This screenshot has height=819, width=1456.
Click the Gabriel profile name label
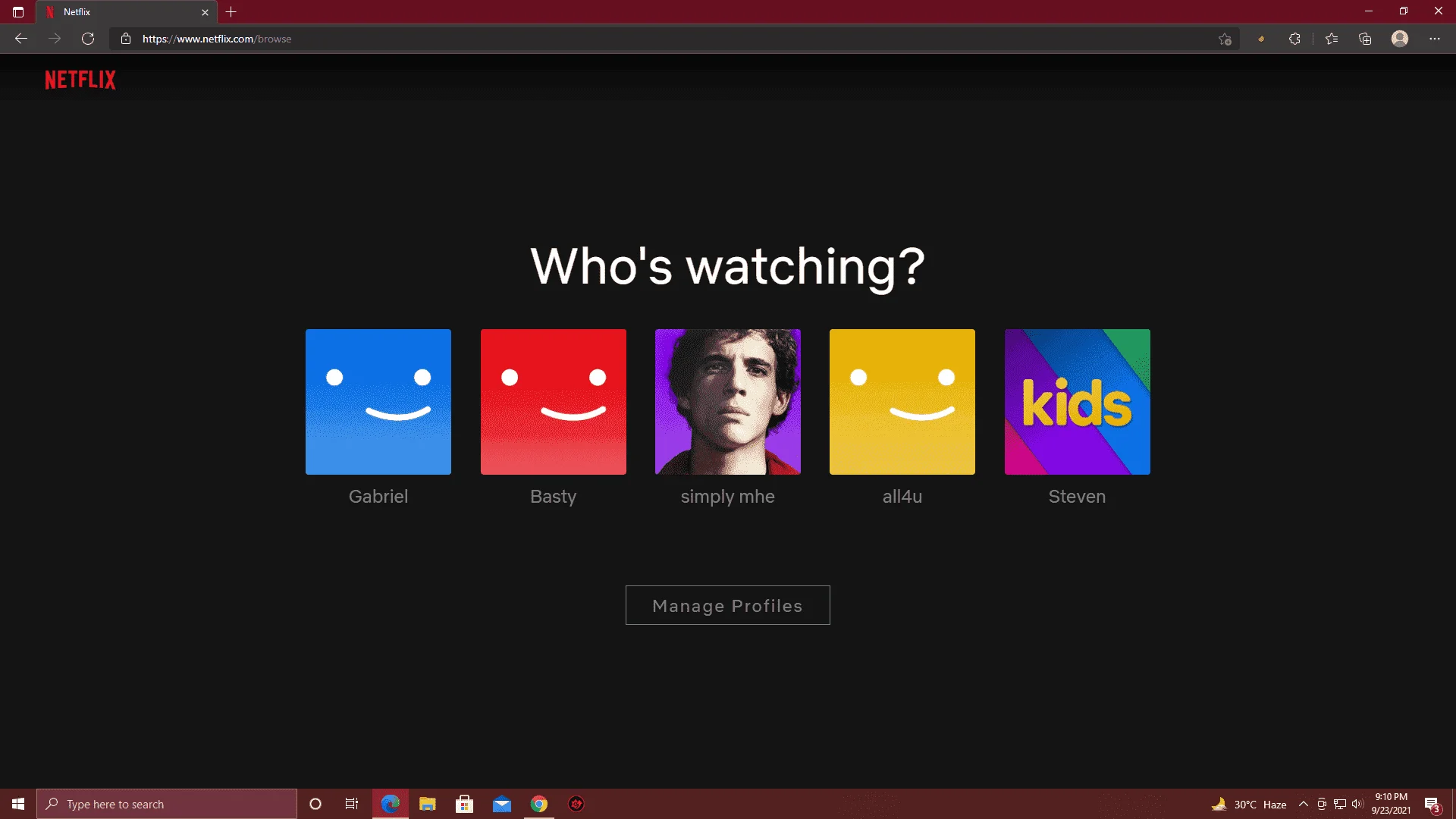coord(378,497)
